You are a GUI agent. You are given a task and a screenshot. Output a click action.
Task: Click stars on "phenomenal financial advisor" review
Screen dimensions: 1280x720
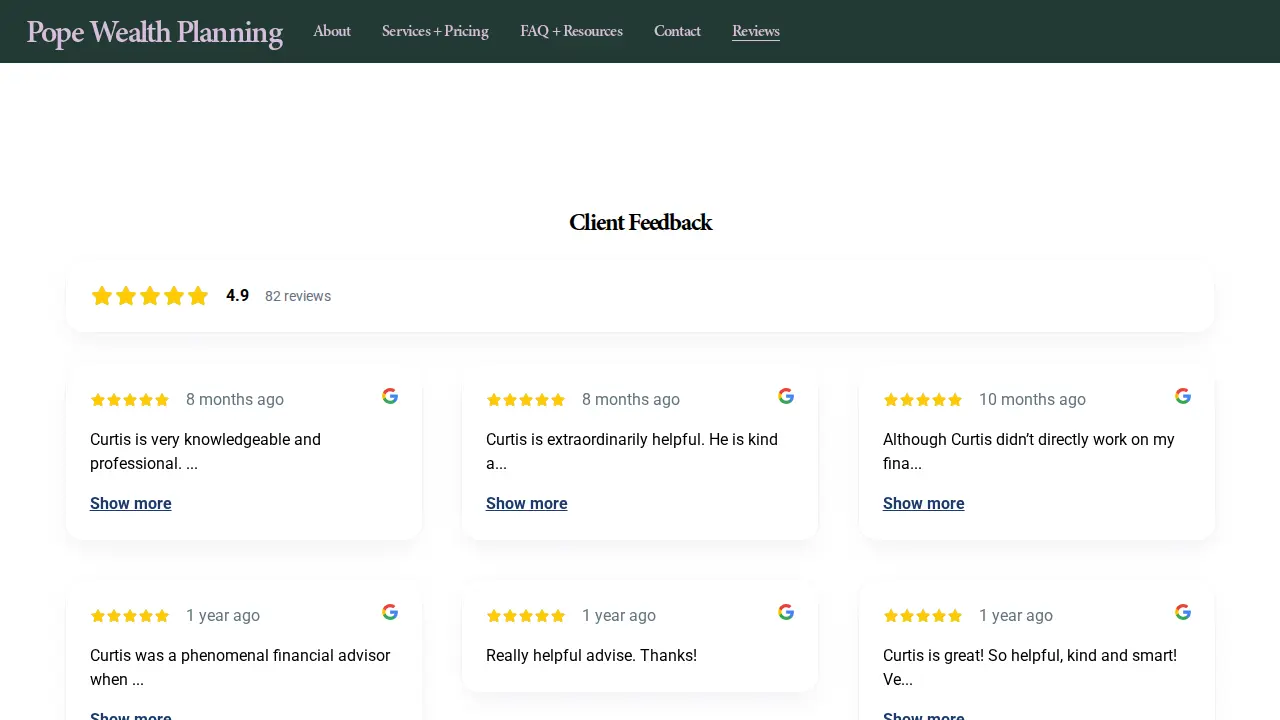coord(130,616)
